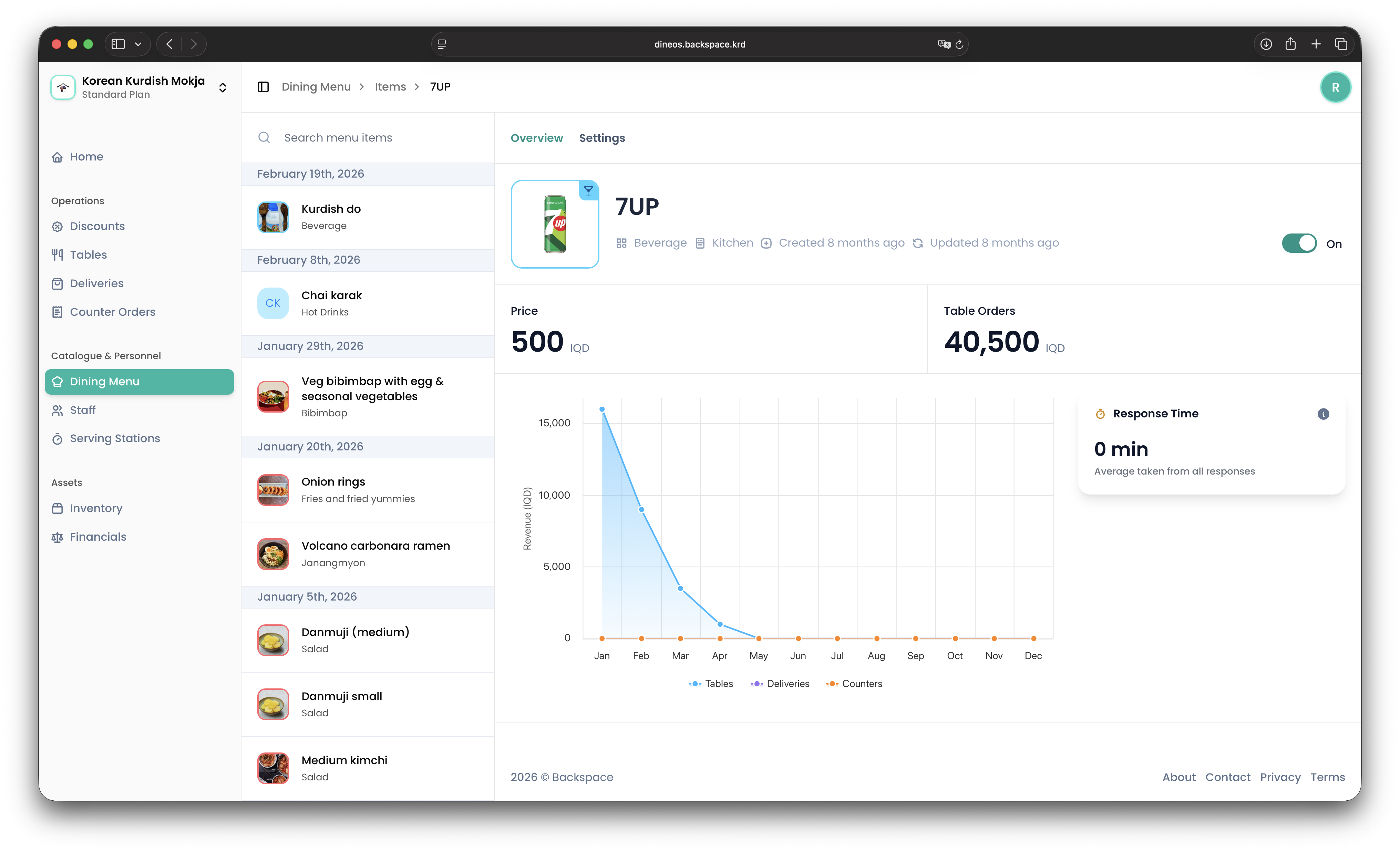The width and height of the screenshot is (1400, 852).
Task: Click the Chai karak CK avatar
Action: tap(273, 303)
